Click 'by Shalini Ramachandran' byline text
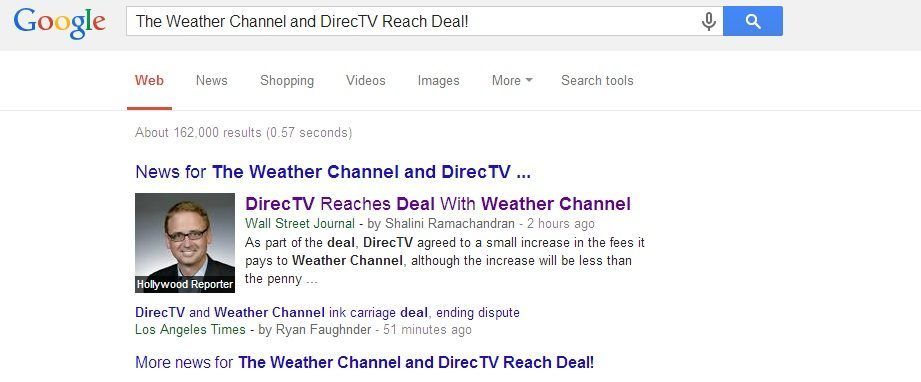The width and height of the screenshot is (921, 382). click(x=441, y=223)
